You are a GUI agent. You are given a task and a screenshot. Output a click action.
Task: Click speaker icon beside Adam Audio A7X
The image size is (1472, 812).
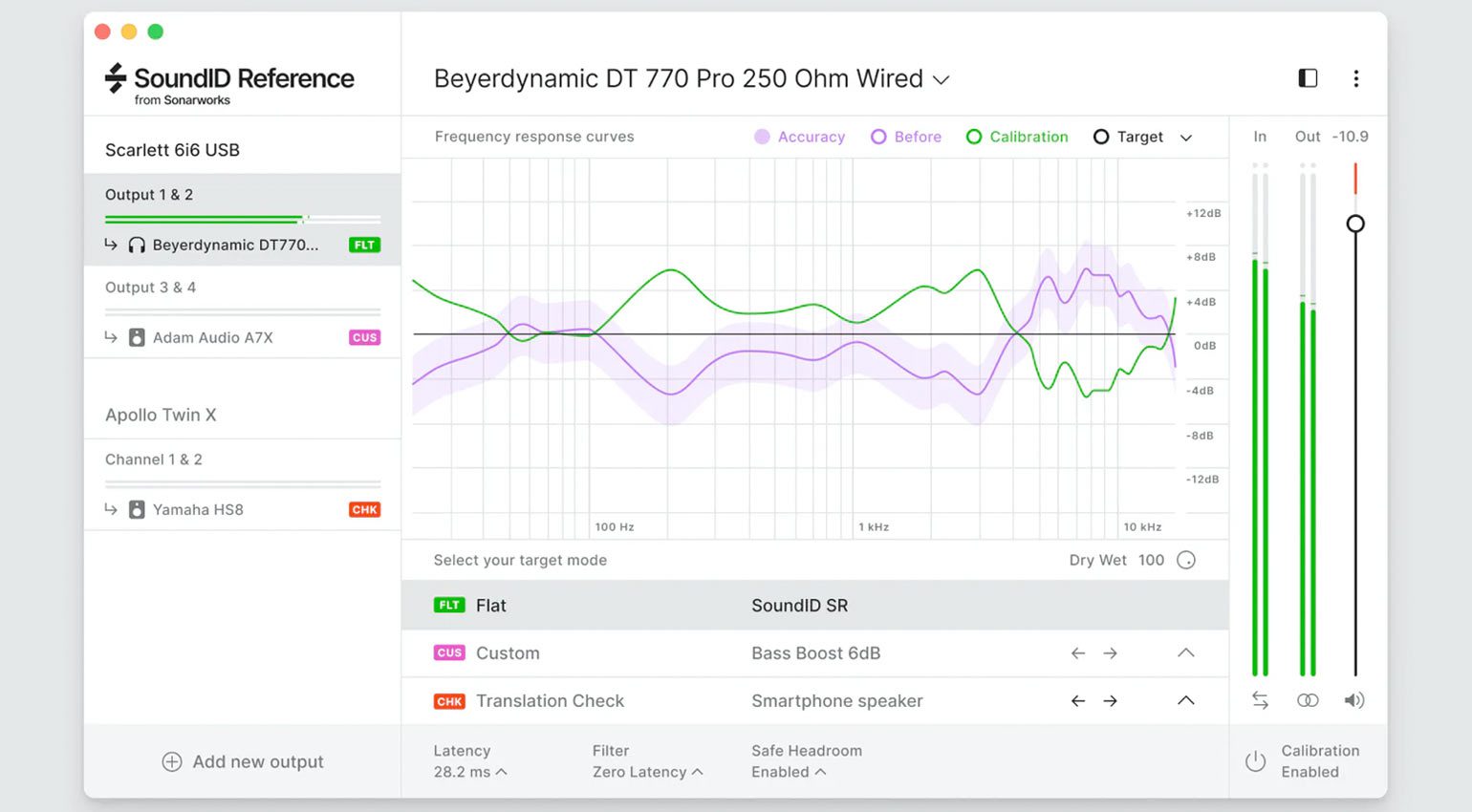coord(137,338)
